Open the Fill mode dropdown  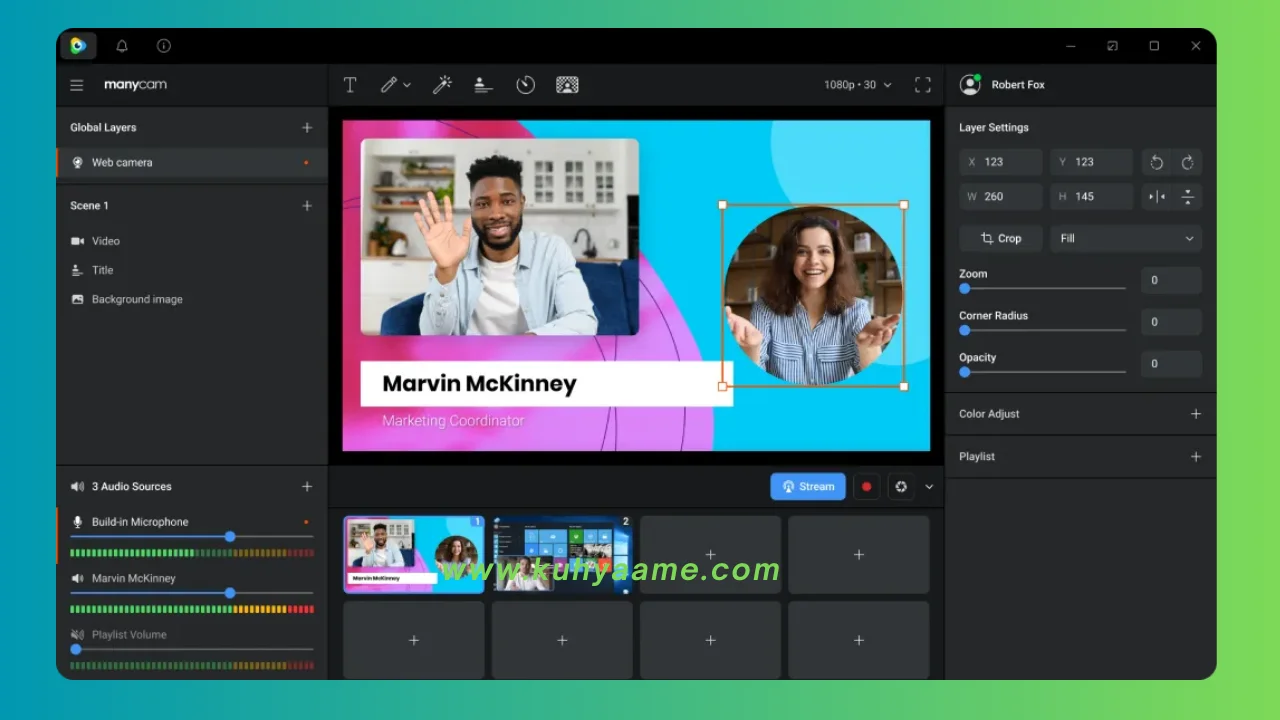pyautogui.click(x=1126, y=239)
